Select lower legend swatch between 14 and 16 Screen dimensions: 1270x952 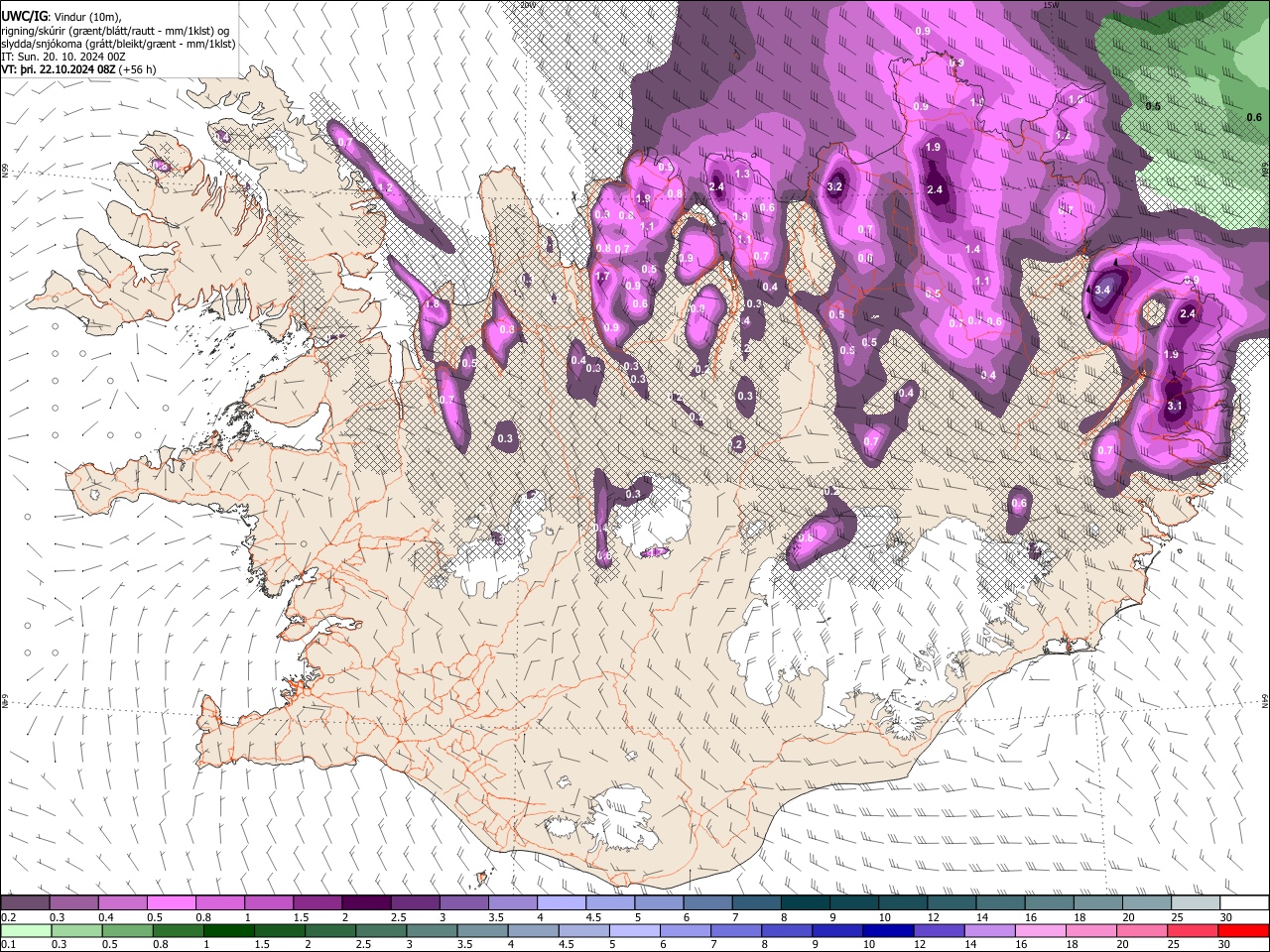(x=990, y=930)
